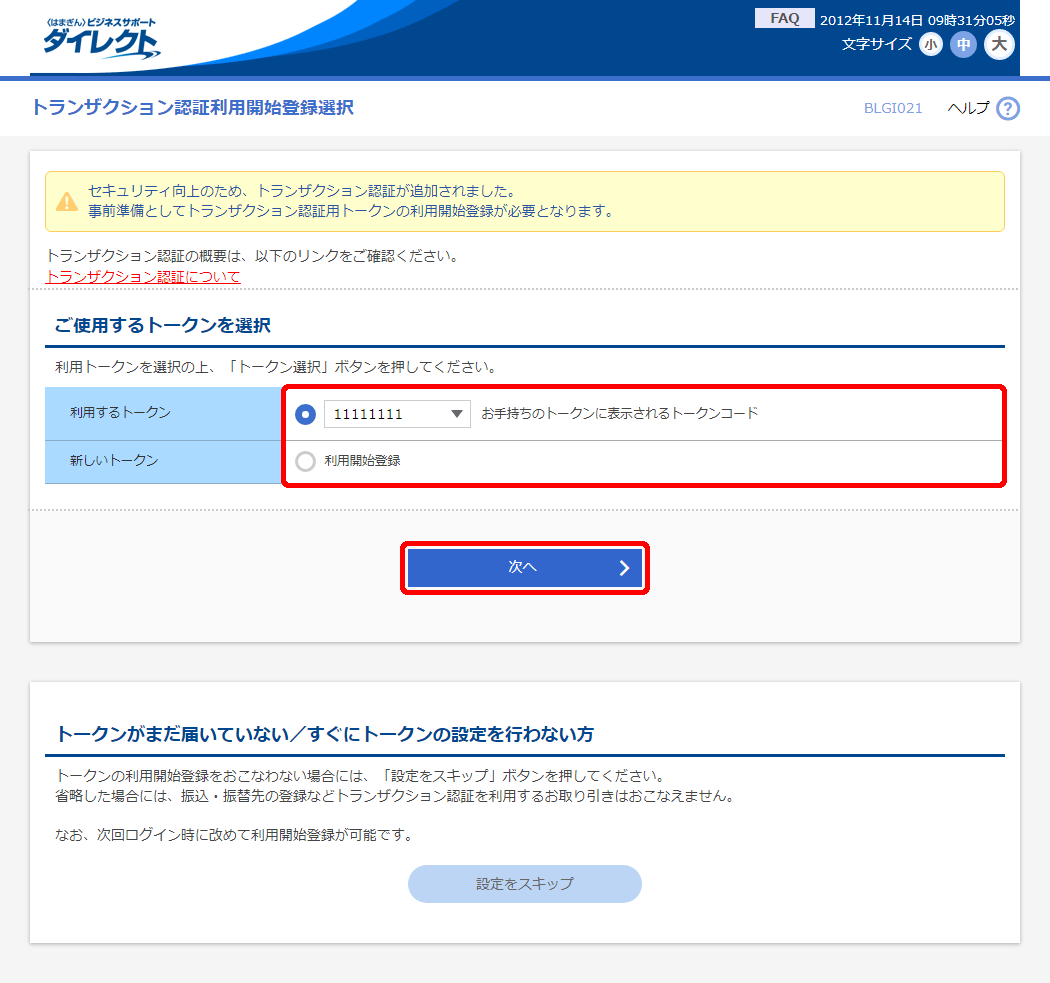
Task: Click the FAQ icon at the top
Action: pyautogui.click(x=784, y=18)
